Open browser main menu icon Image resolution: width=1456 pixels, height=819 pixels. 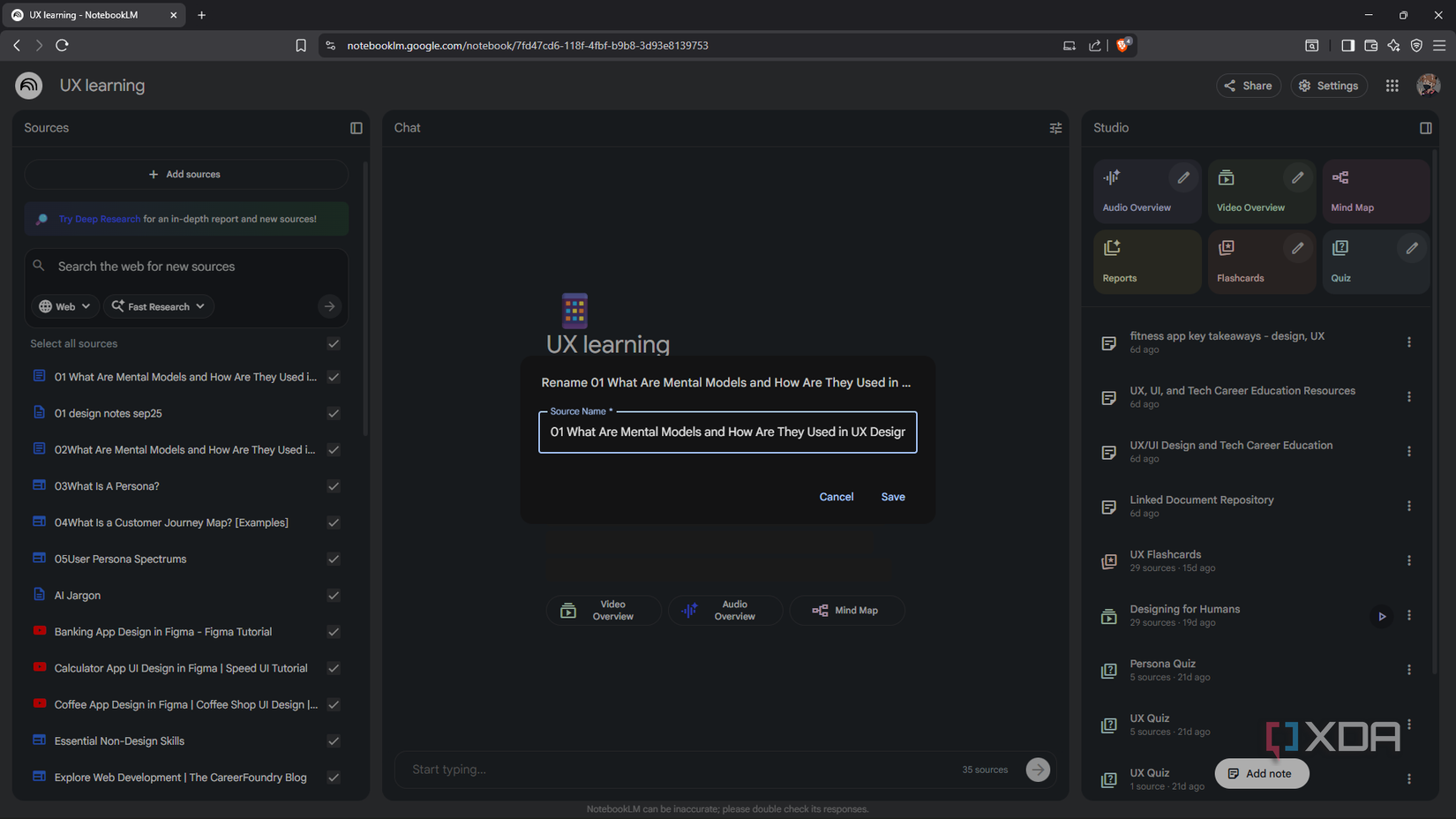pyautogui.click(x=1439, y=45)
